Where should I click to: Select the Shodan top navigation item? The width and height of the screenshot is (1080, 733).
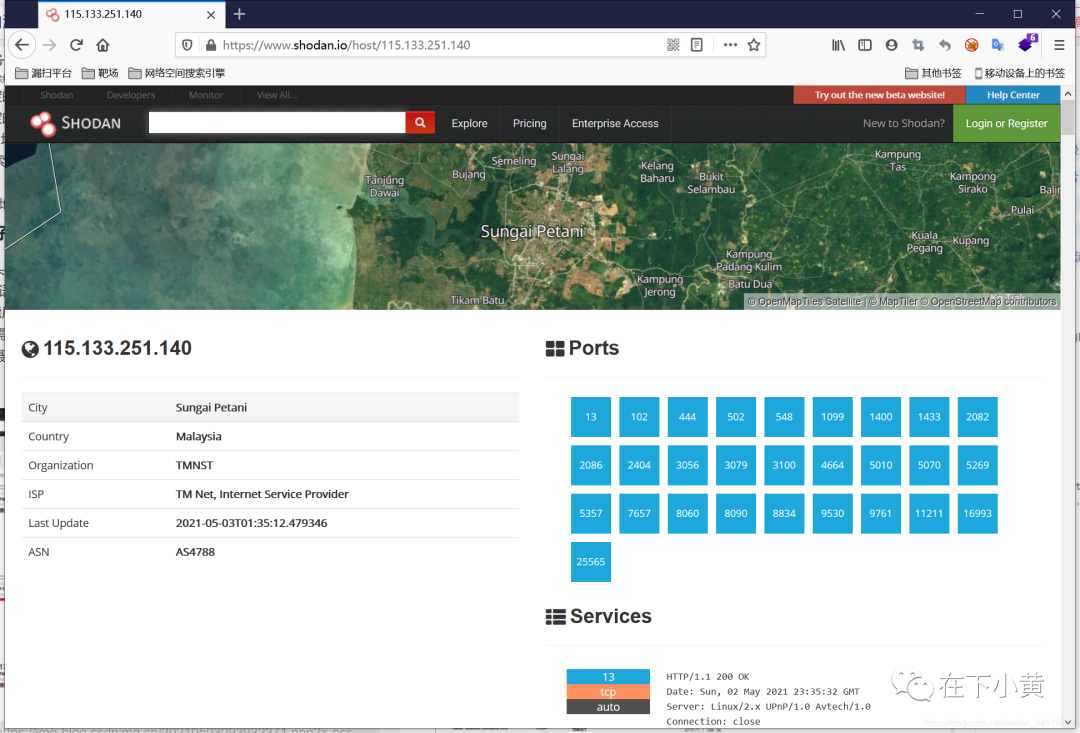point(56,95)
